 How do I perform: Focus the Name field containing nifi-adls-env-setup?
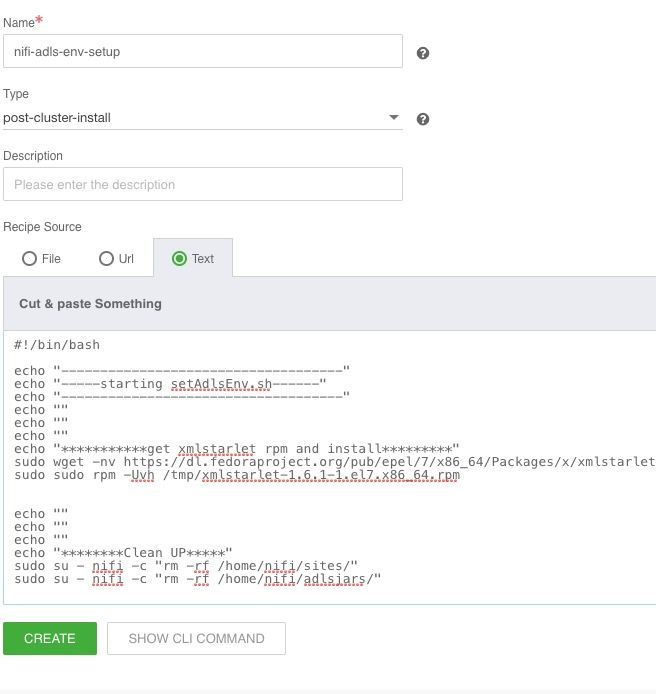pos(202,51)
